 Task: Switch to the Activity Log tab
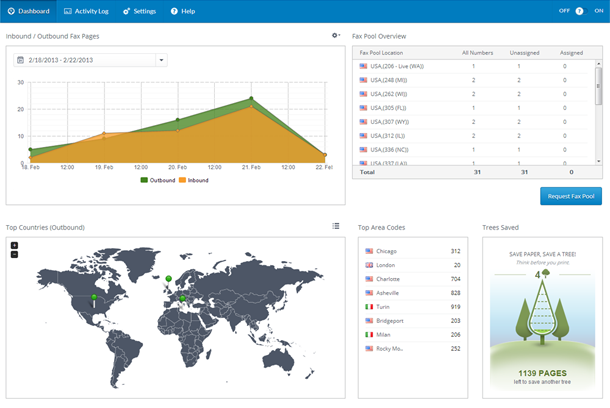85,11
